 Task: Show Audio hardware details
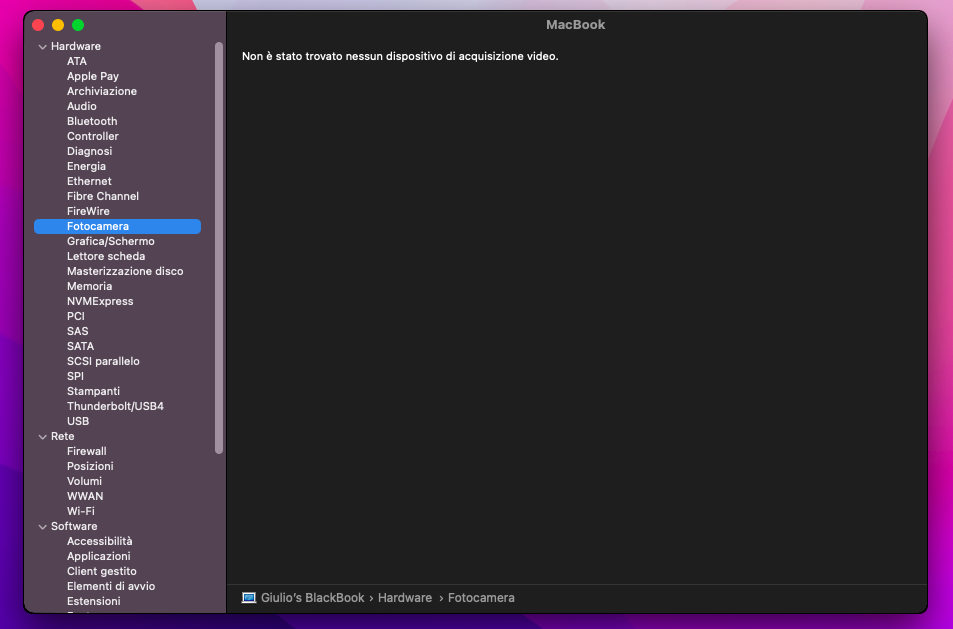click(81, 106)
